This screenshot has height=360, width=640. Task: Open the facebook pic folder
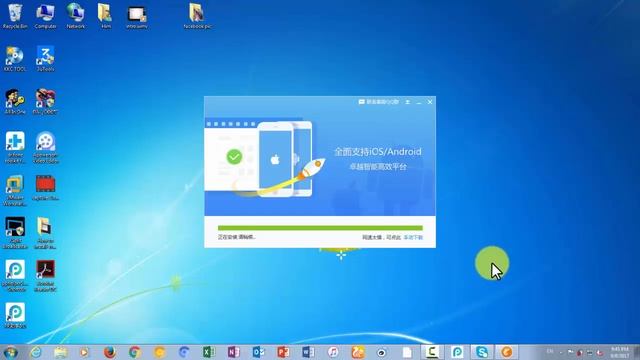tap(197, 16)
